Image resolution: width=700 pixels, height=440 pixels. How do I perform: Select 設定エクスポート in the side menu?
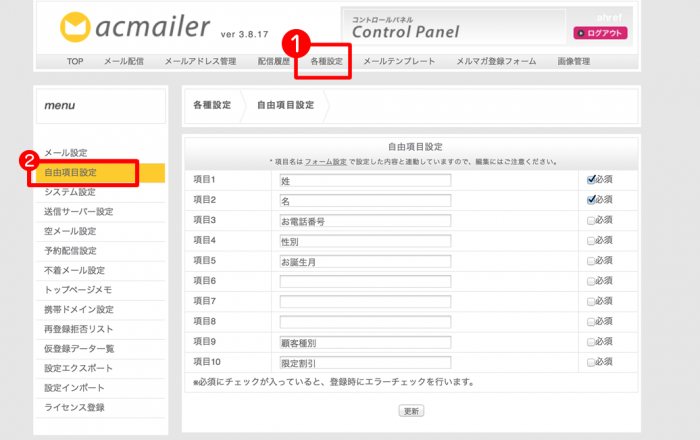79,368
